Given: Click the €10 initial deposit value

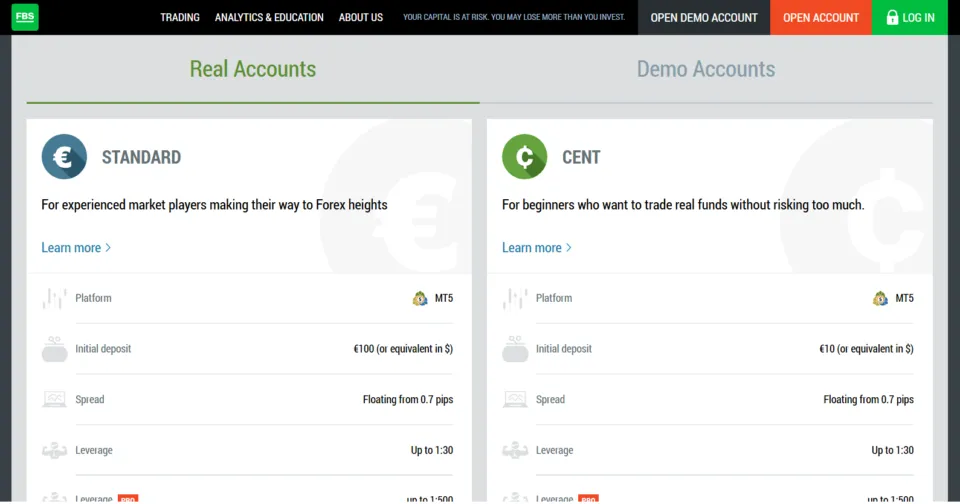Looking at the screenshot, I should [x=866, y=349].
